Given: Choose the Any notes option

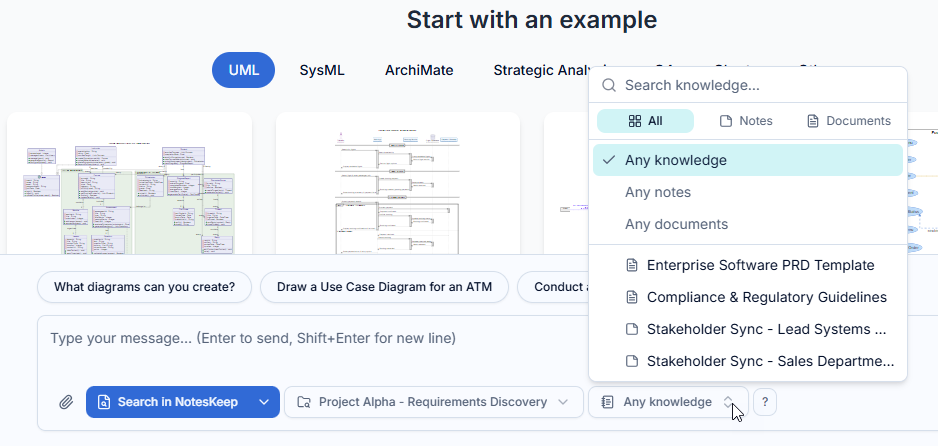Looking at the screenshot, I should point(748,193).
